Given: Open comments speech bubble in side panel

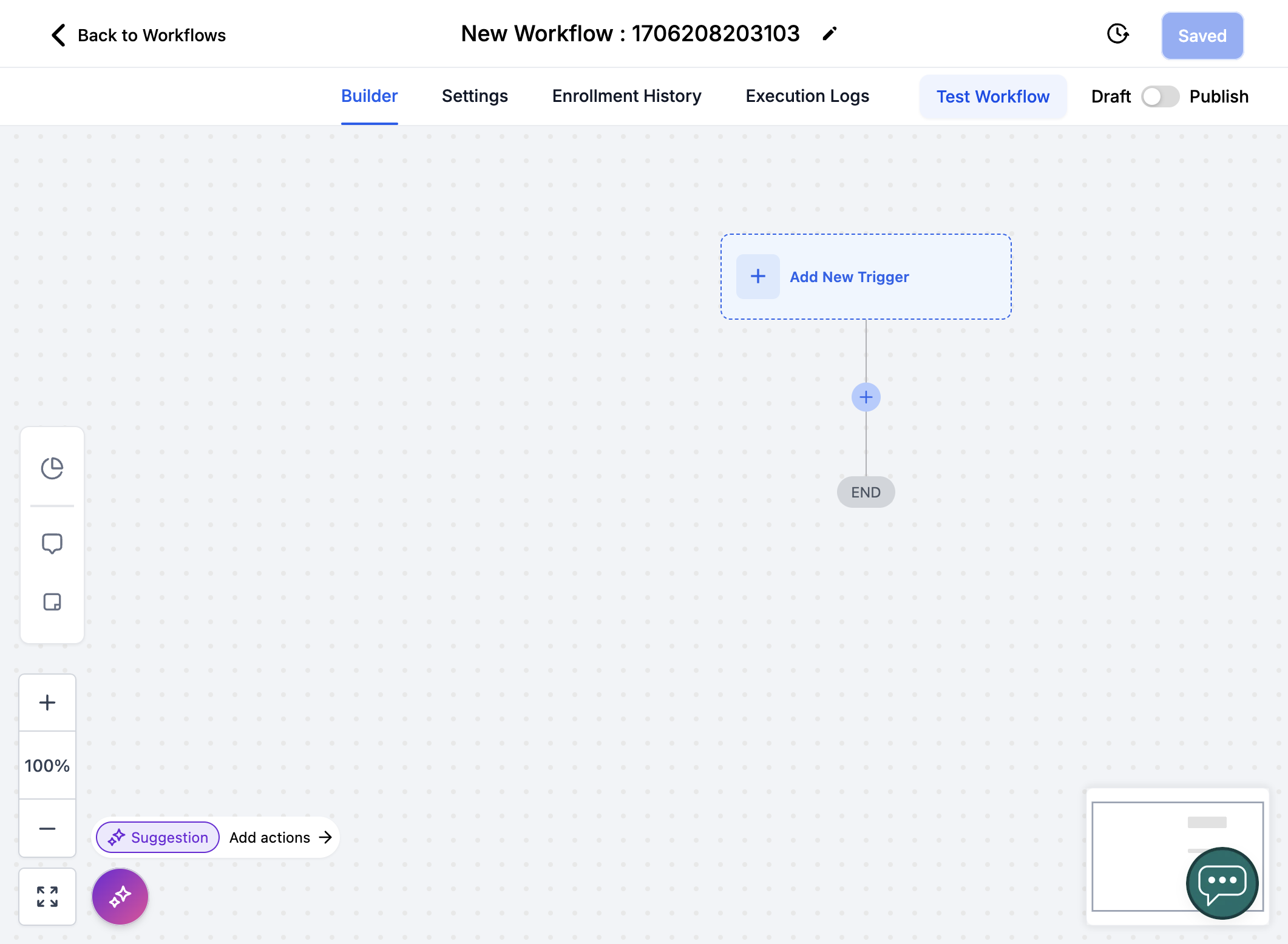Looking at the screenshot, I should point(52,544).
